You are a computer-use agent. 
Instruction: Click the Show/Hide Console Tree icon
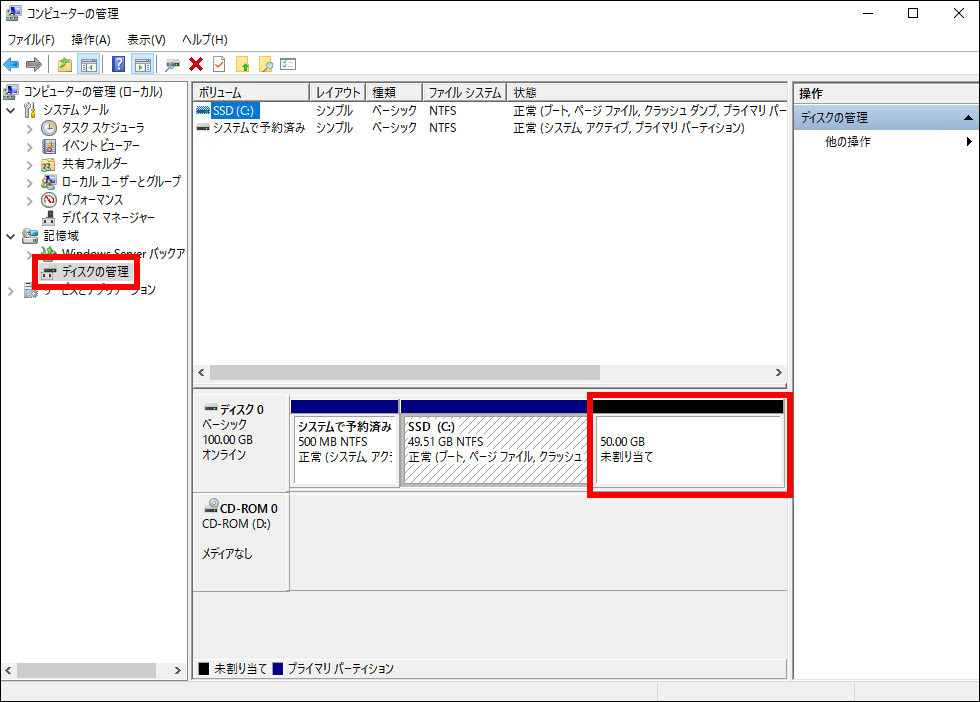[x=88, y=65]
